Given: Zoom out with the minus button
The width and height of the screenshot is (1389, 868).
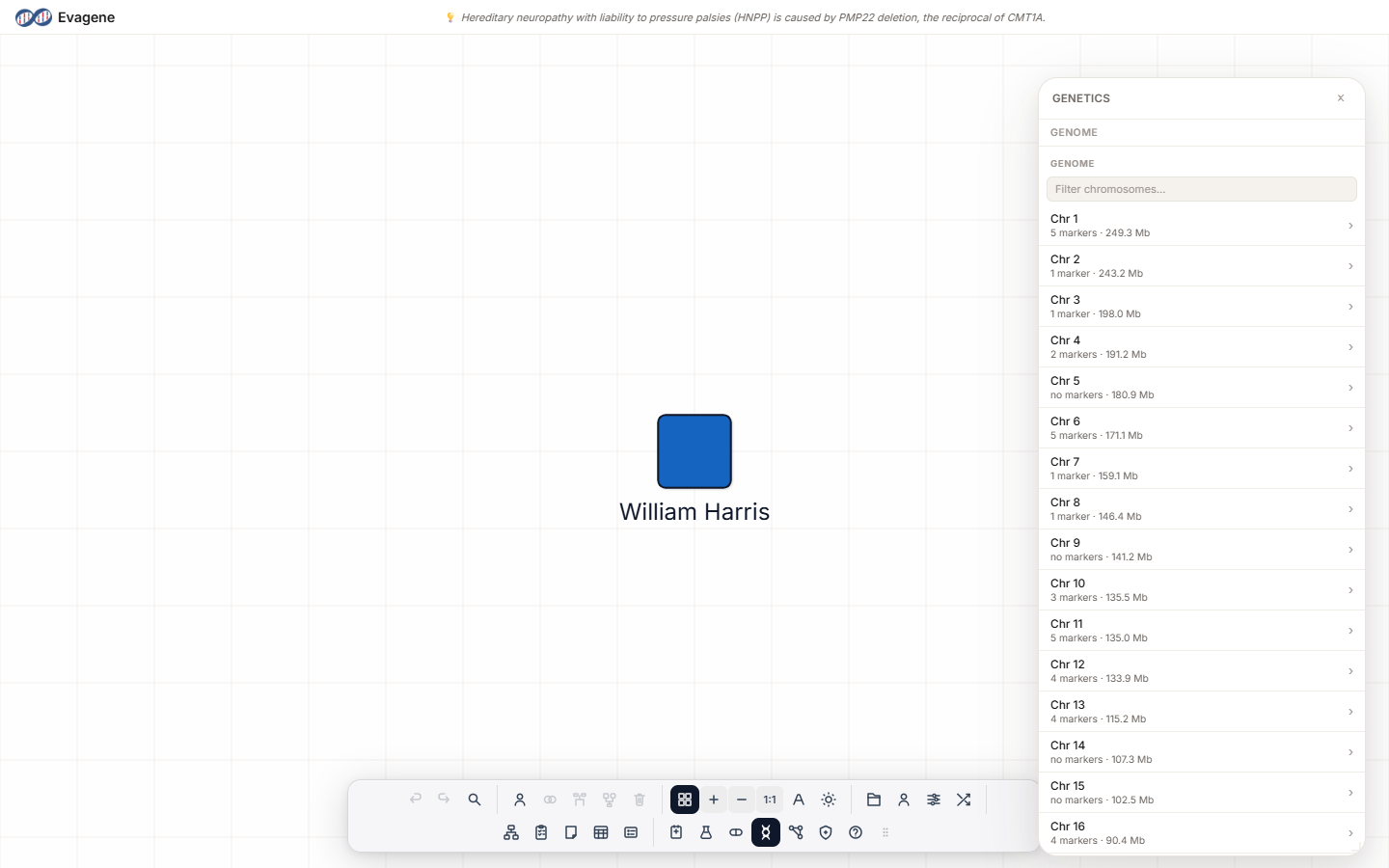Looking at the screenshot, I should pyautogui.click(x=742, y=800).
